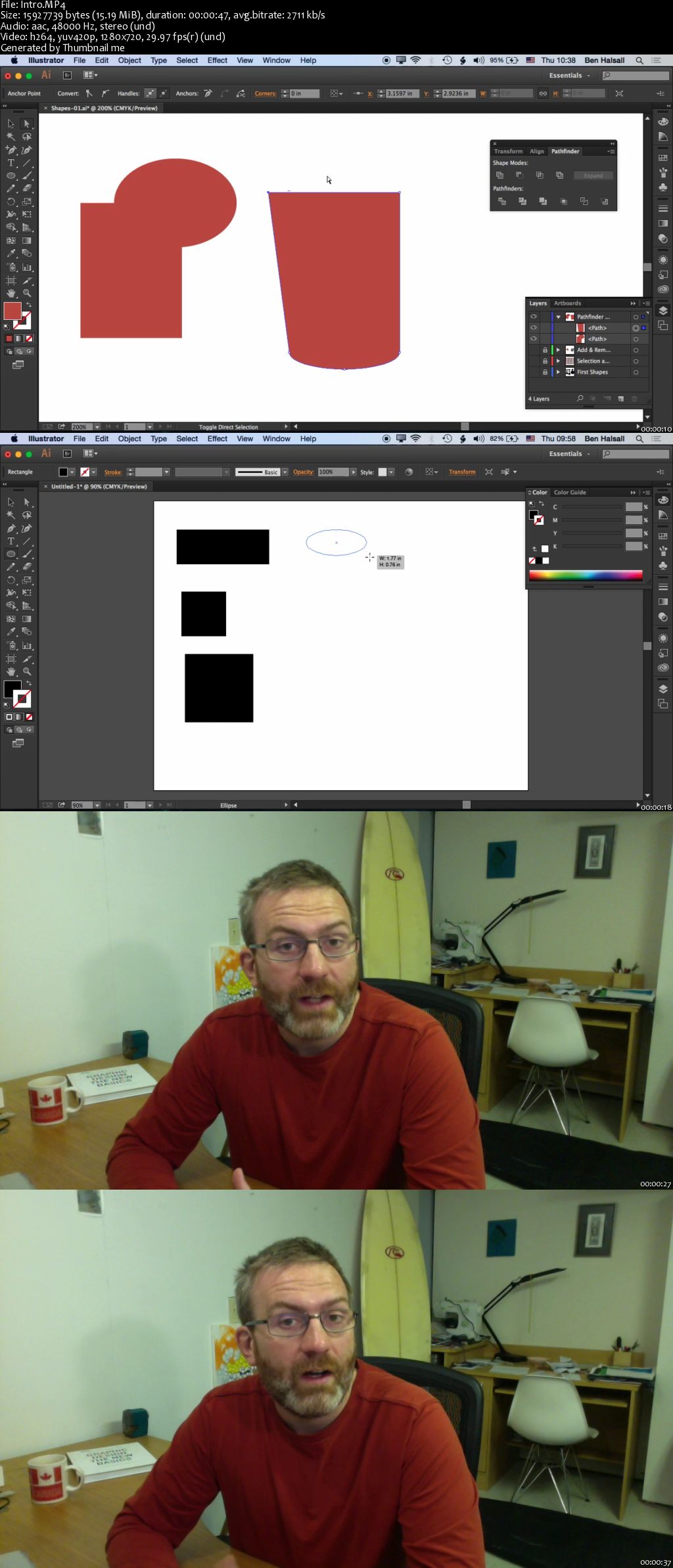Unlock the Add & Rem... layer
The image size is (673, 1568).
coord(545,350)
